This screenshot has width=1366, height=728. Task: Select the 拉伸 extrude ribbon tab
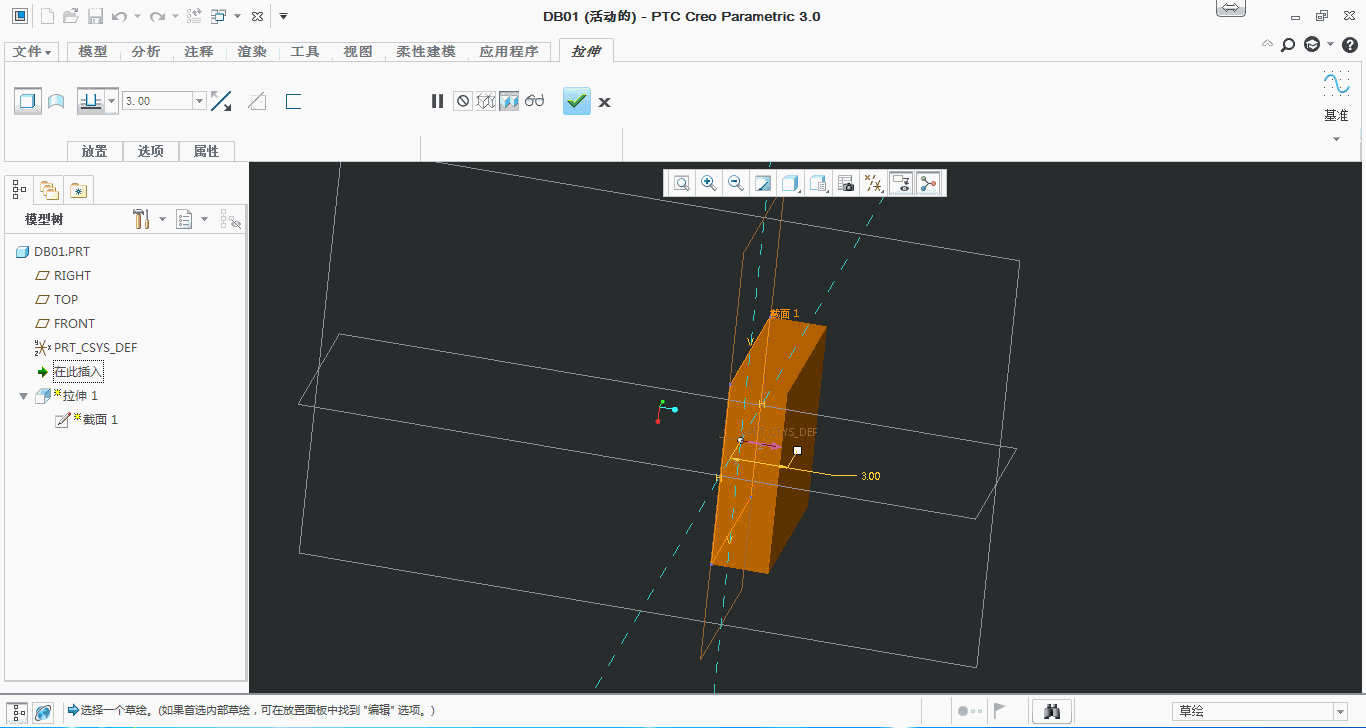click(x=586, y=51)
